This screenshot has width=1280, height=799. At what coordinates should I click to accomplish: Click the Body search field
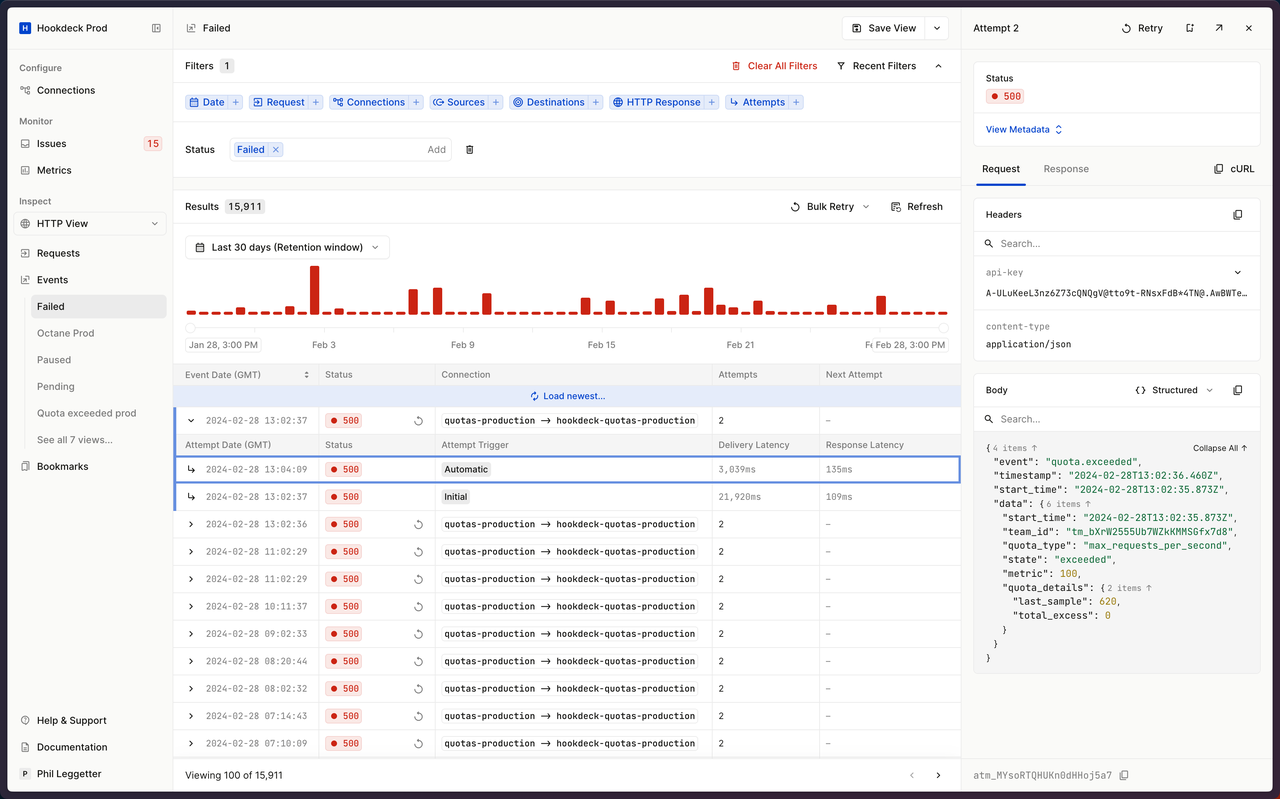1116,419
